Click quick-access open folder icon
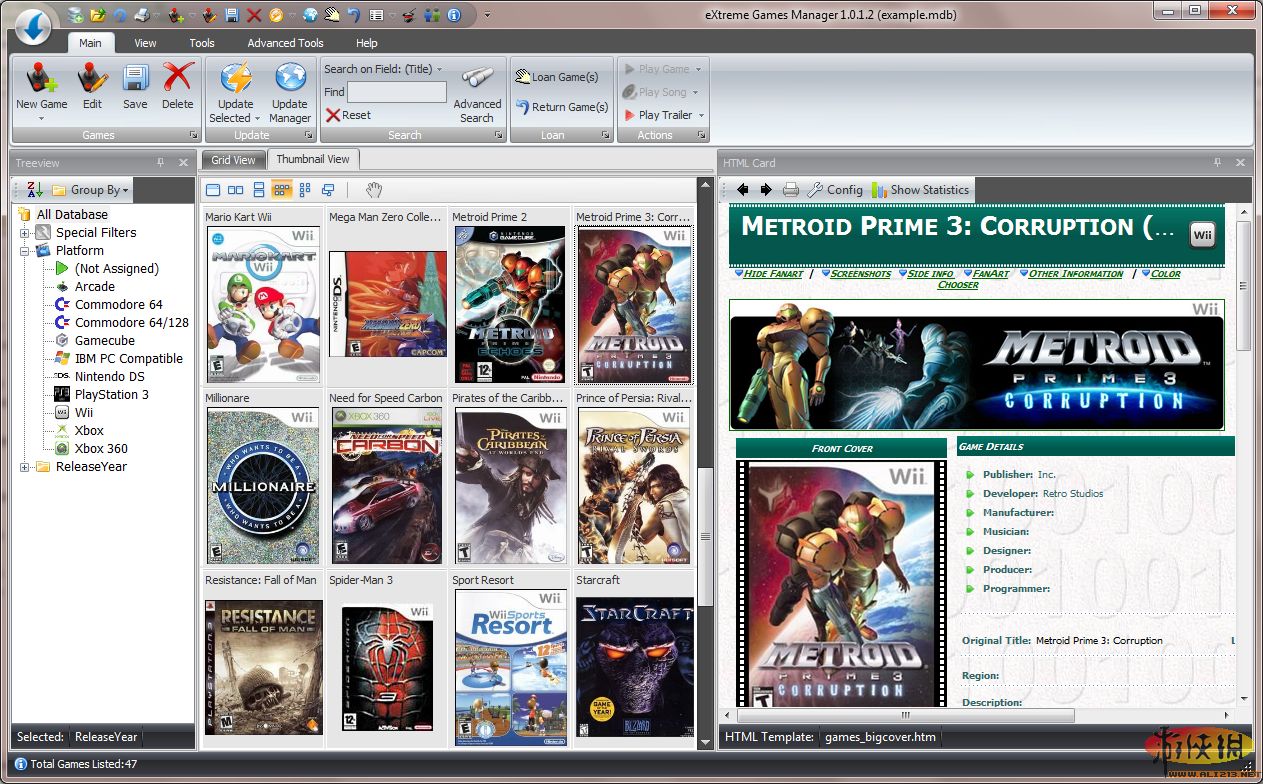Viewport: 1263px width, 784px height. (x=97, y=15)
